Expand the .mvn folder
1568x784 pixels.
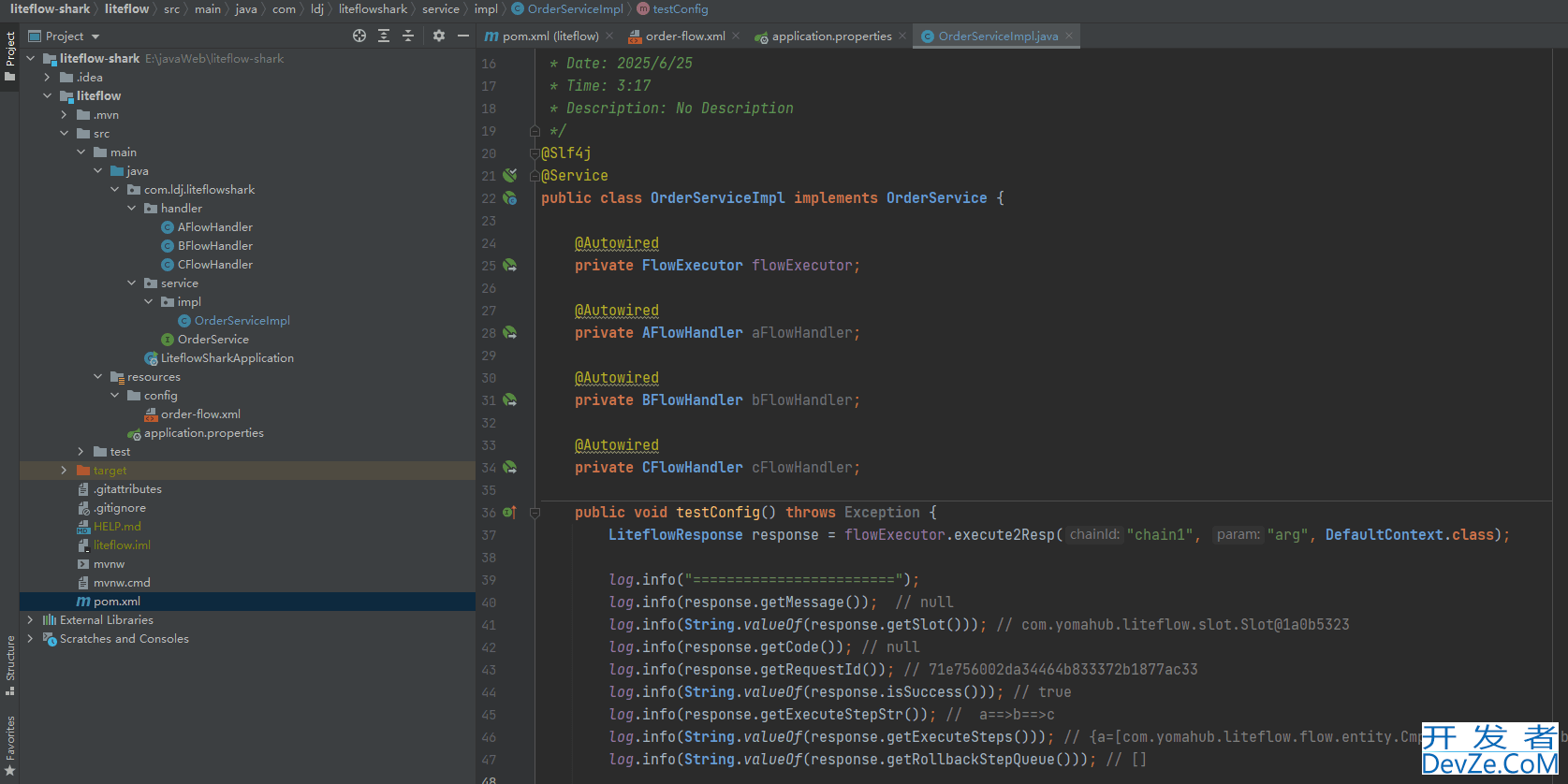65,114
